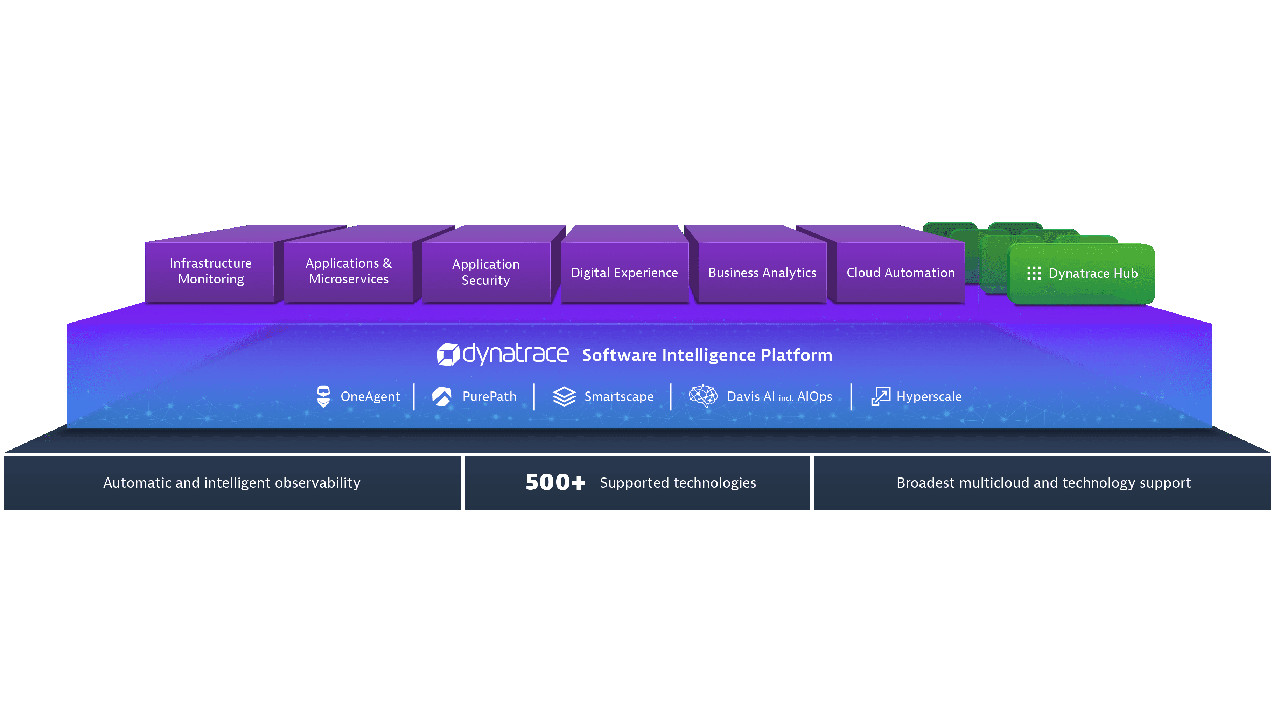The image size is (1280, 720).
Task: Click the Davis AI incl. AIOps label
Action: tap(779, 397)
